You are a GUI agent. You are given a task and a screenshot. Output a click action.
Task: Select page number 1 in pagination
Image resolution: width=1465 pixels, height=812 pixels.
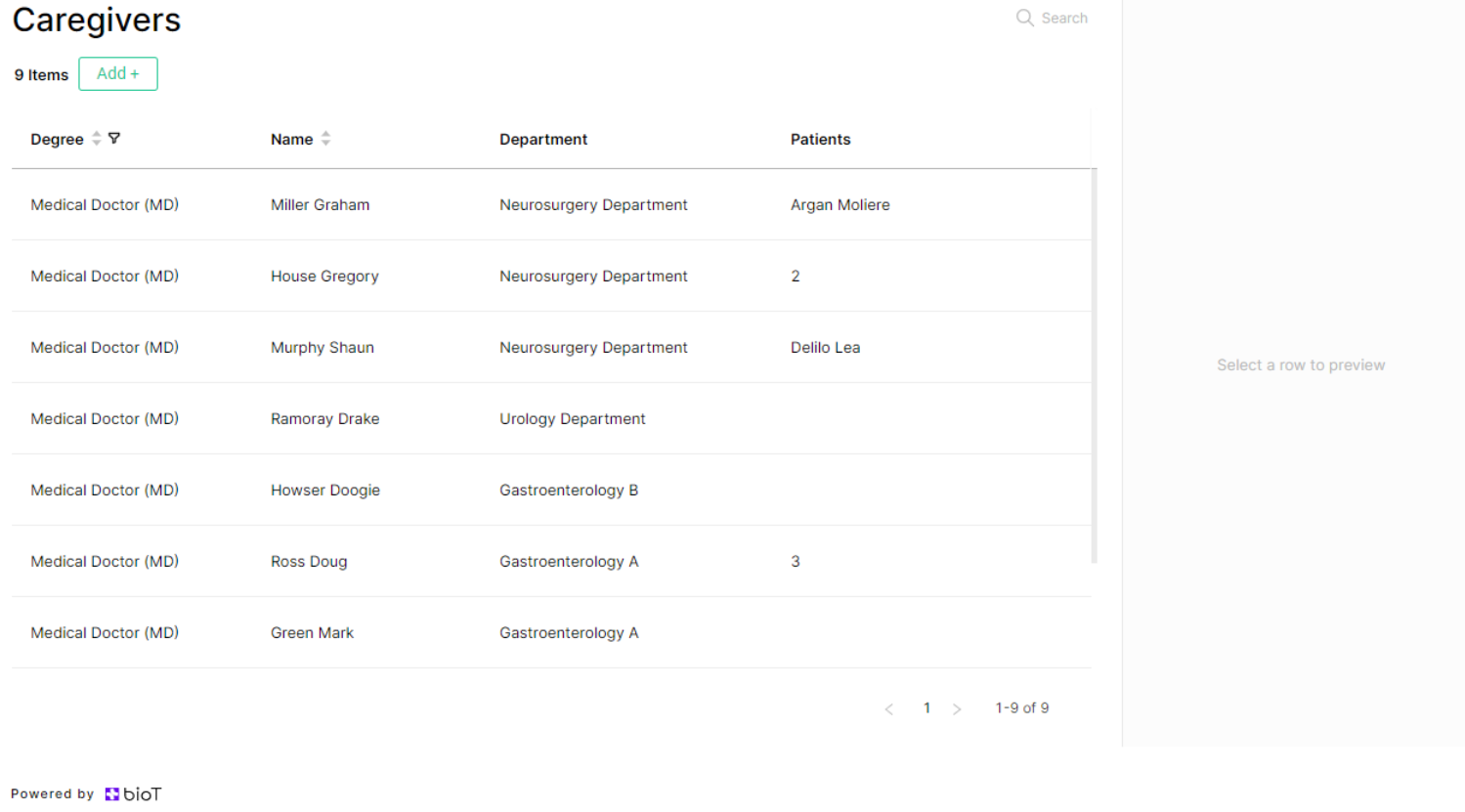click(x=926, y=708)
